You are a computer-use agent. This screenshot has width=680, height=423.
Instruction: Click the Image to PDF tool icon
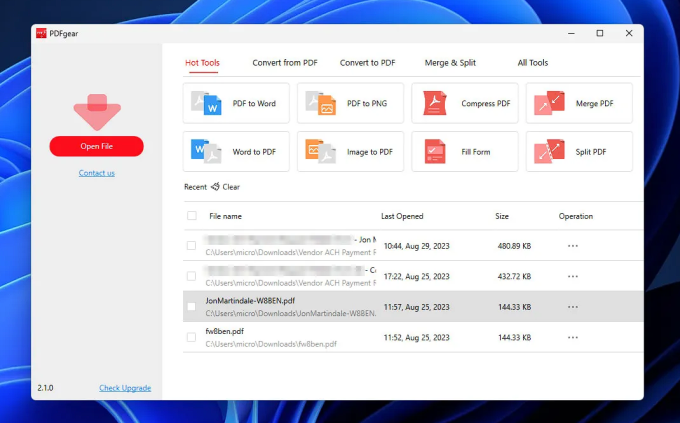coord(321,151)
